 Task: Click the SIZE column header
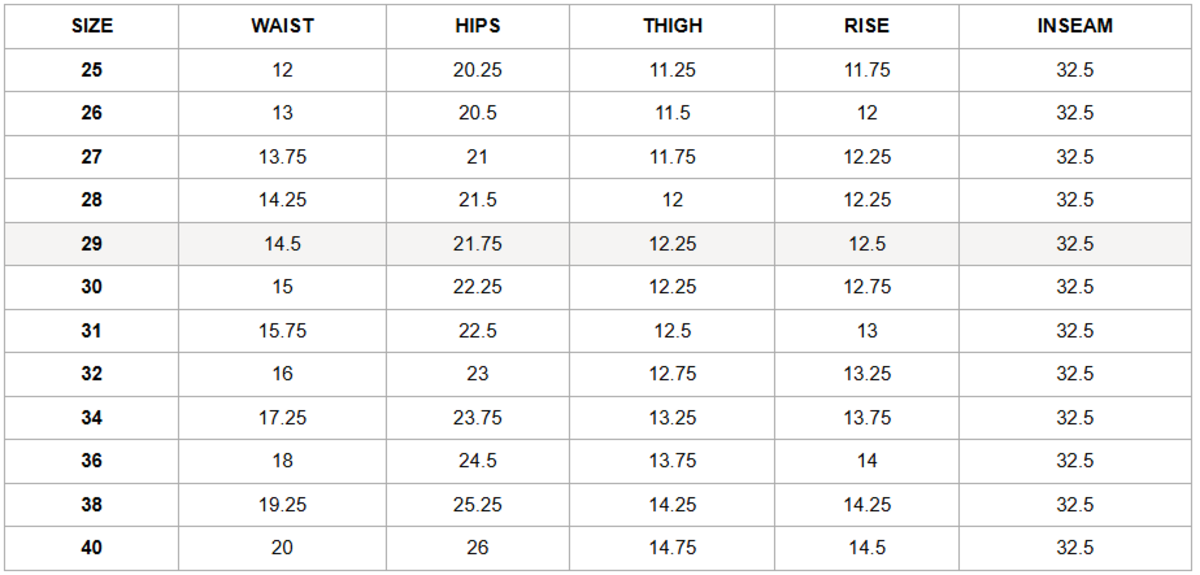click(x=92, y=27)
